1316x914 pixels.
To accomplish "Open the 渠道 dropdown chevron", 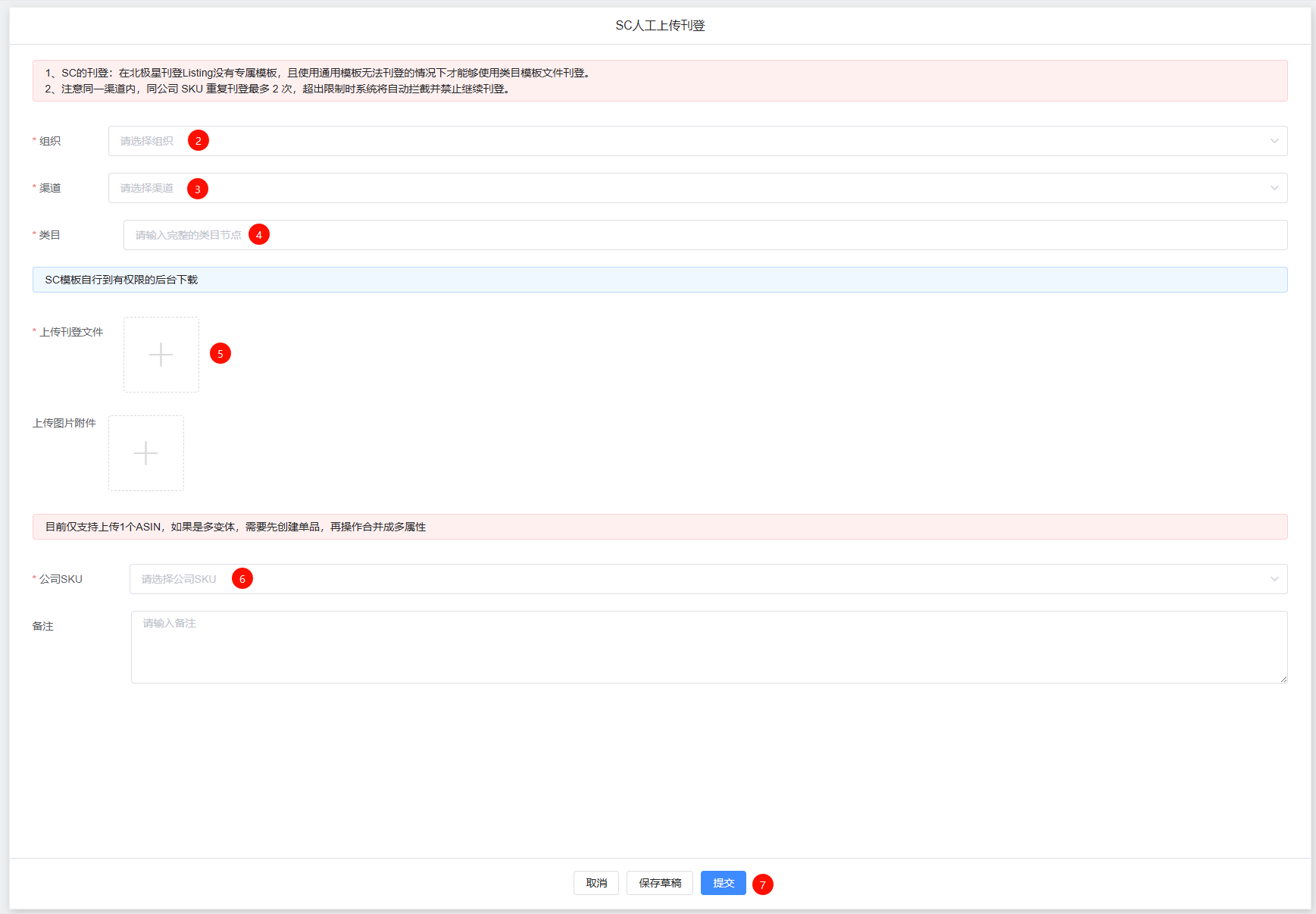I will click(x=1274, y=188).
